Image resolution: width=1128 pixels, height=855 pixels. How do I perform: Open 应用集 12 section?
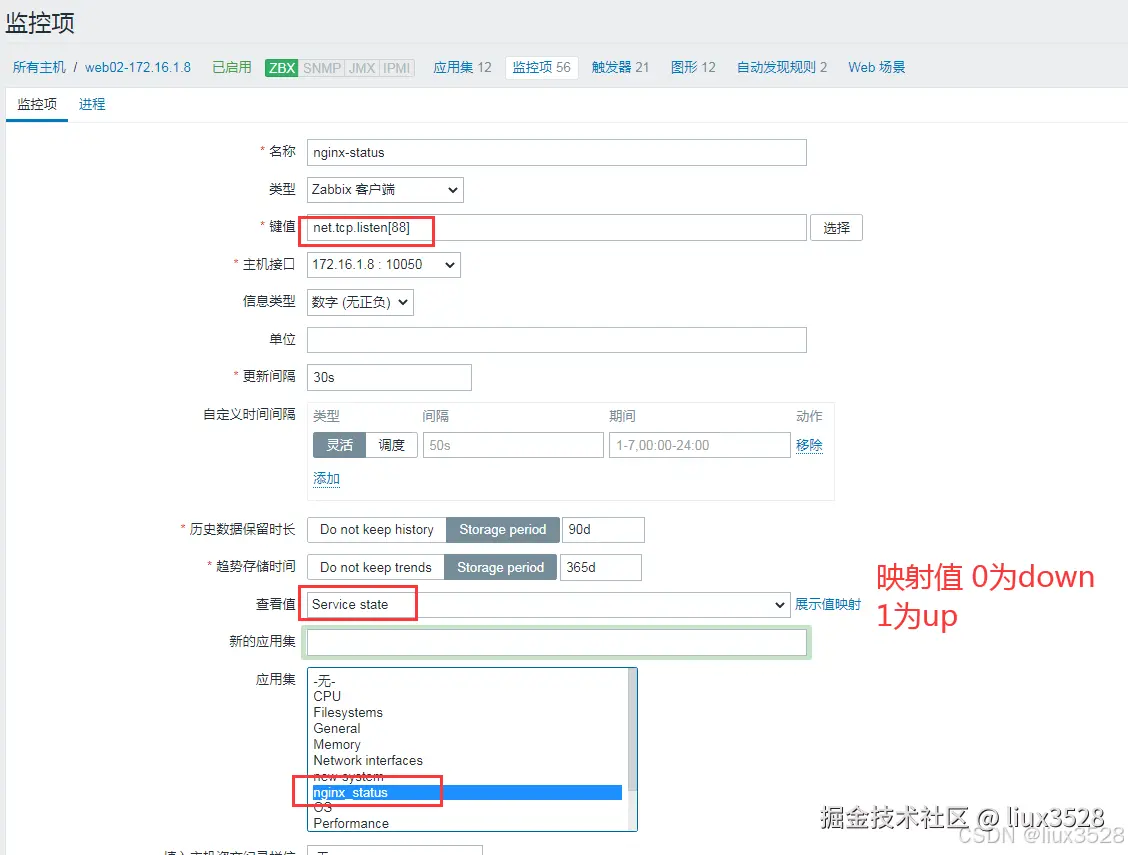pyautogui.click(x=462, y=67)
